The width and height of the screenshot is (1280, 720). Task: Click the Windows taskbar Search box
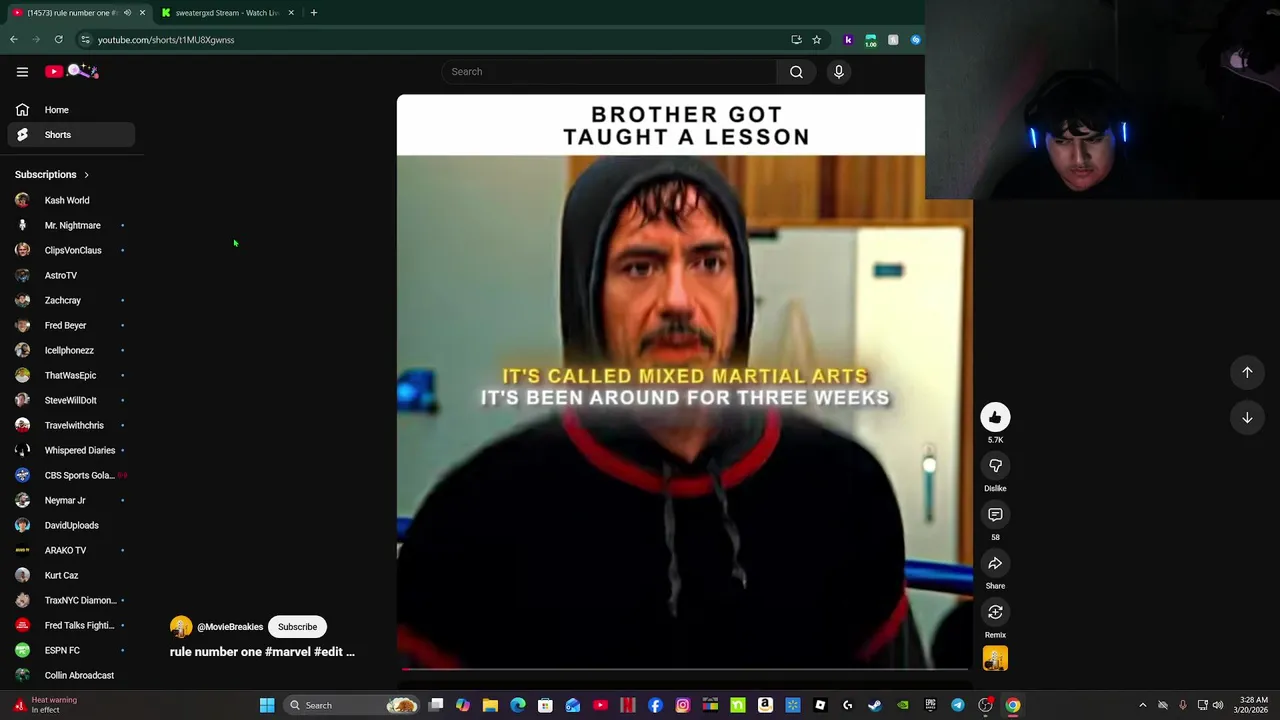(350, 705)
